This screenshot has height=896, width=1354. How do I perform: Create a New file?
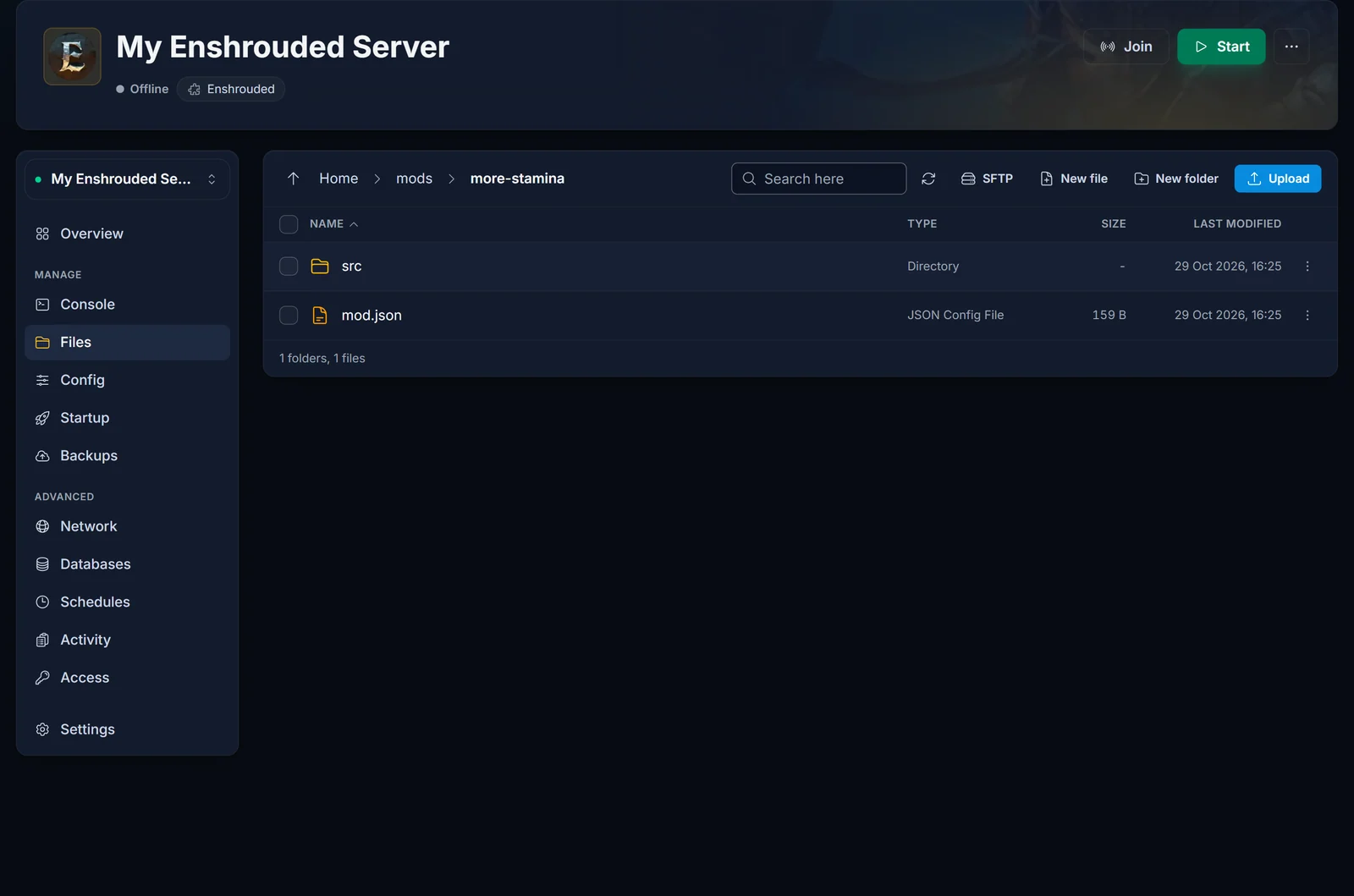[1073, 179]
